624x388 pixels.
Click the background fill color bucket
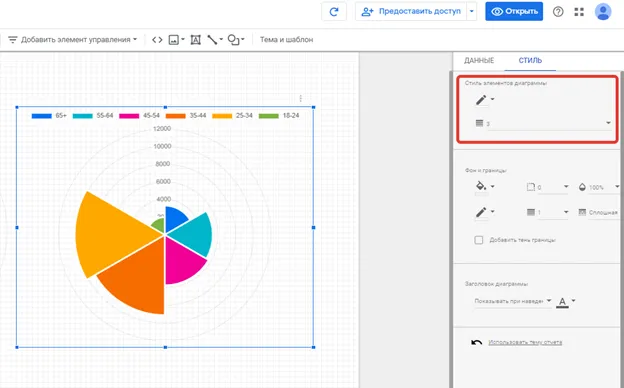click(481, 186)
